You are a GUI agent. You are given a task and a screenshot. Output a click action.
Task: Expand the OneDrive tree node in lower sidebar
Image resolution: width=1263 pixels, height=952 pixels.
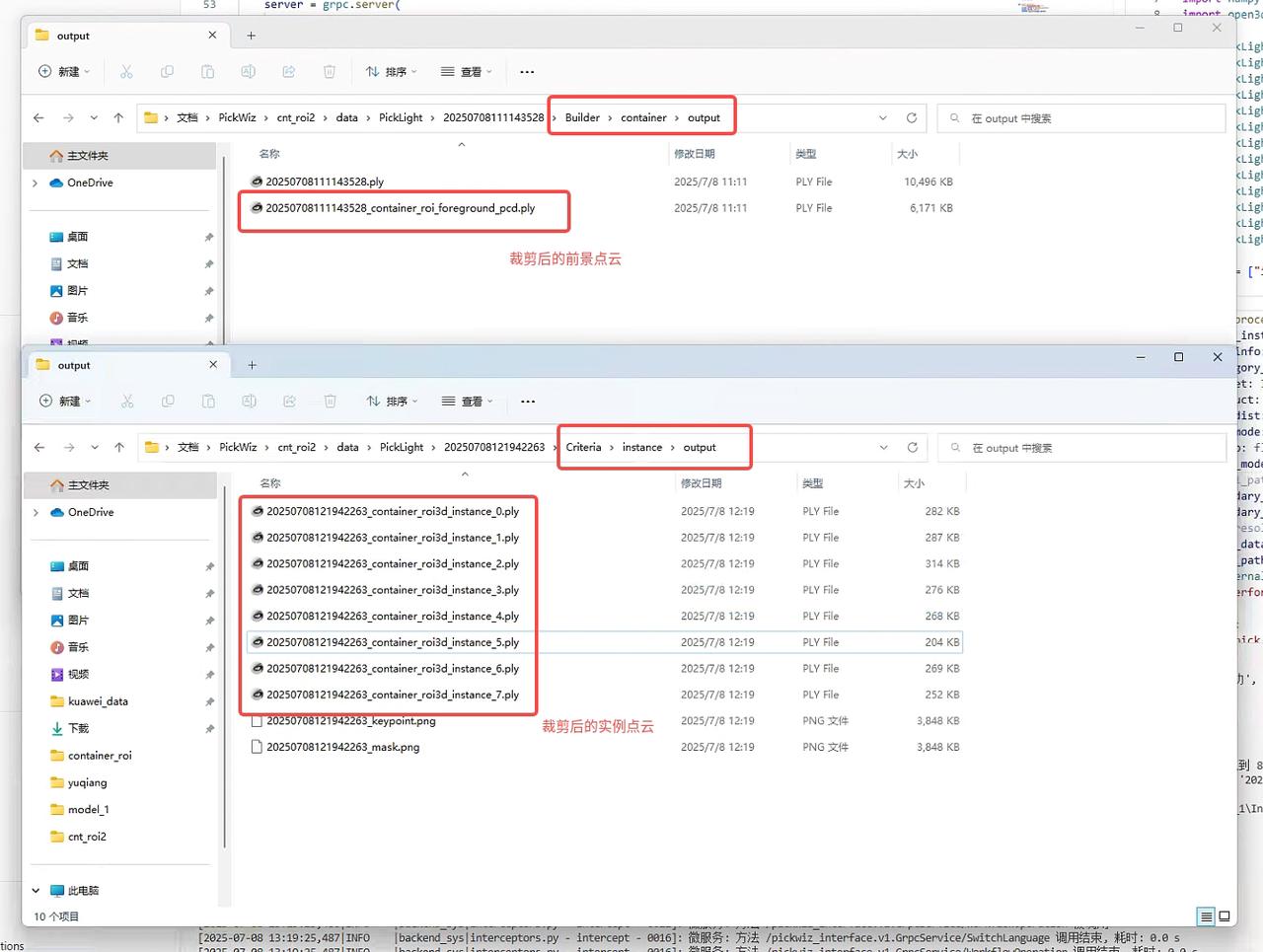pos(36,513)
